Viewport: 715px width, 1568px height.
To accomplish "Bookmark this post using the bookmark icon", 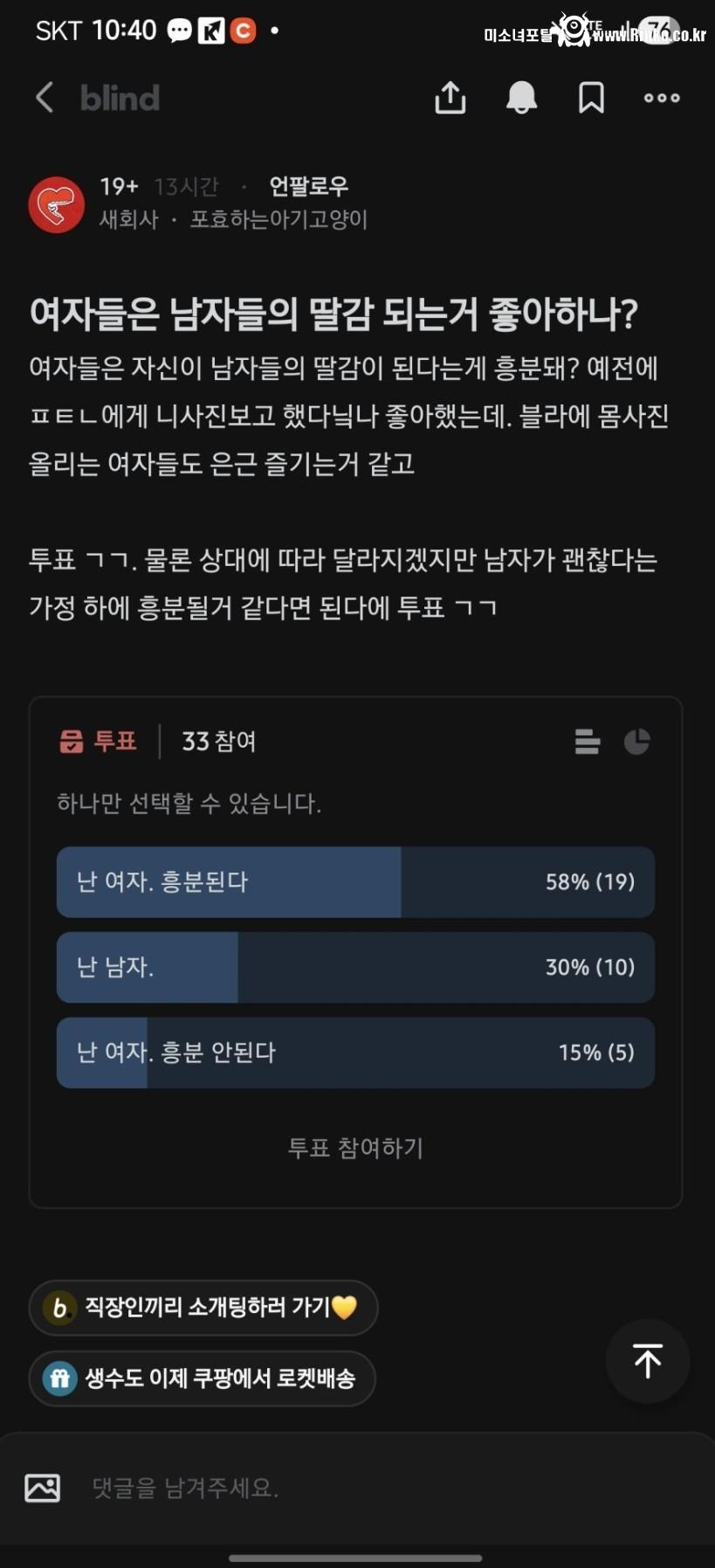I will tap(590, 98).
